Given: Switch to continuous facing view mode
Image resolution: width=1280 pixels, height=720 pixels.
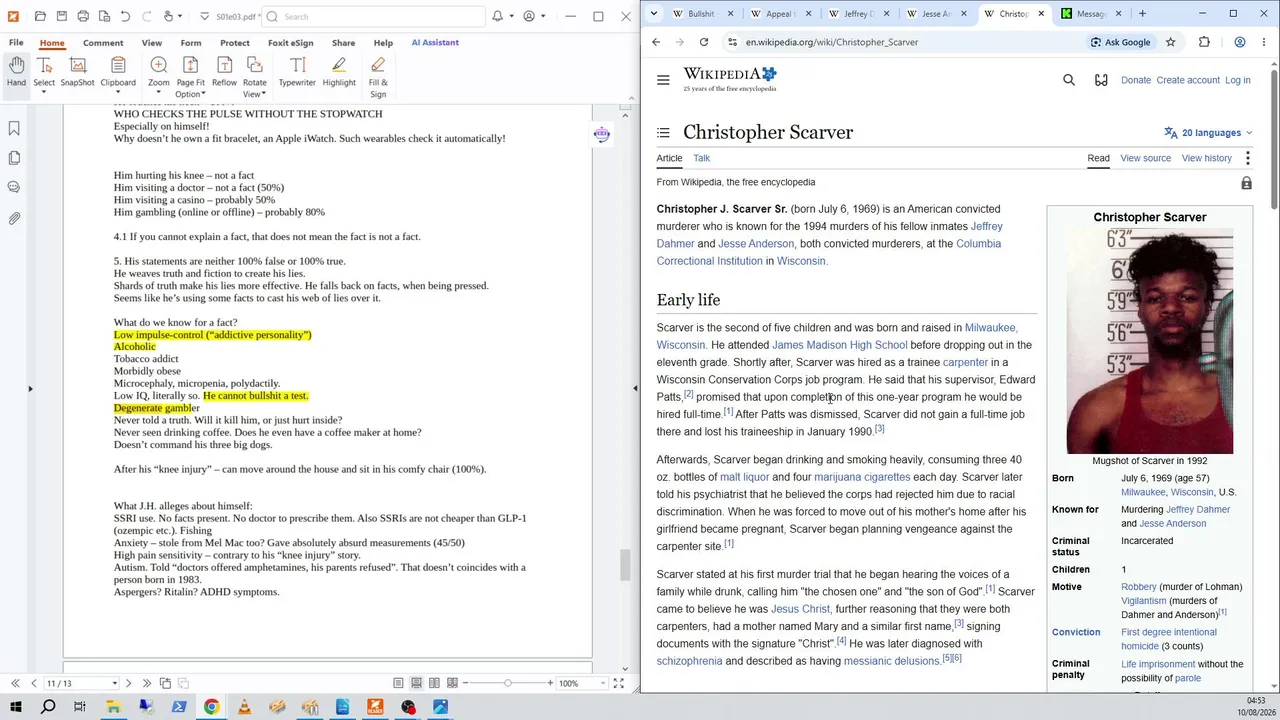Looking at the screenshot, I should tap(452, 683).
